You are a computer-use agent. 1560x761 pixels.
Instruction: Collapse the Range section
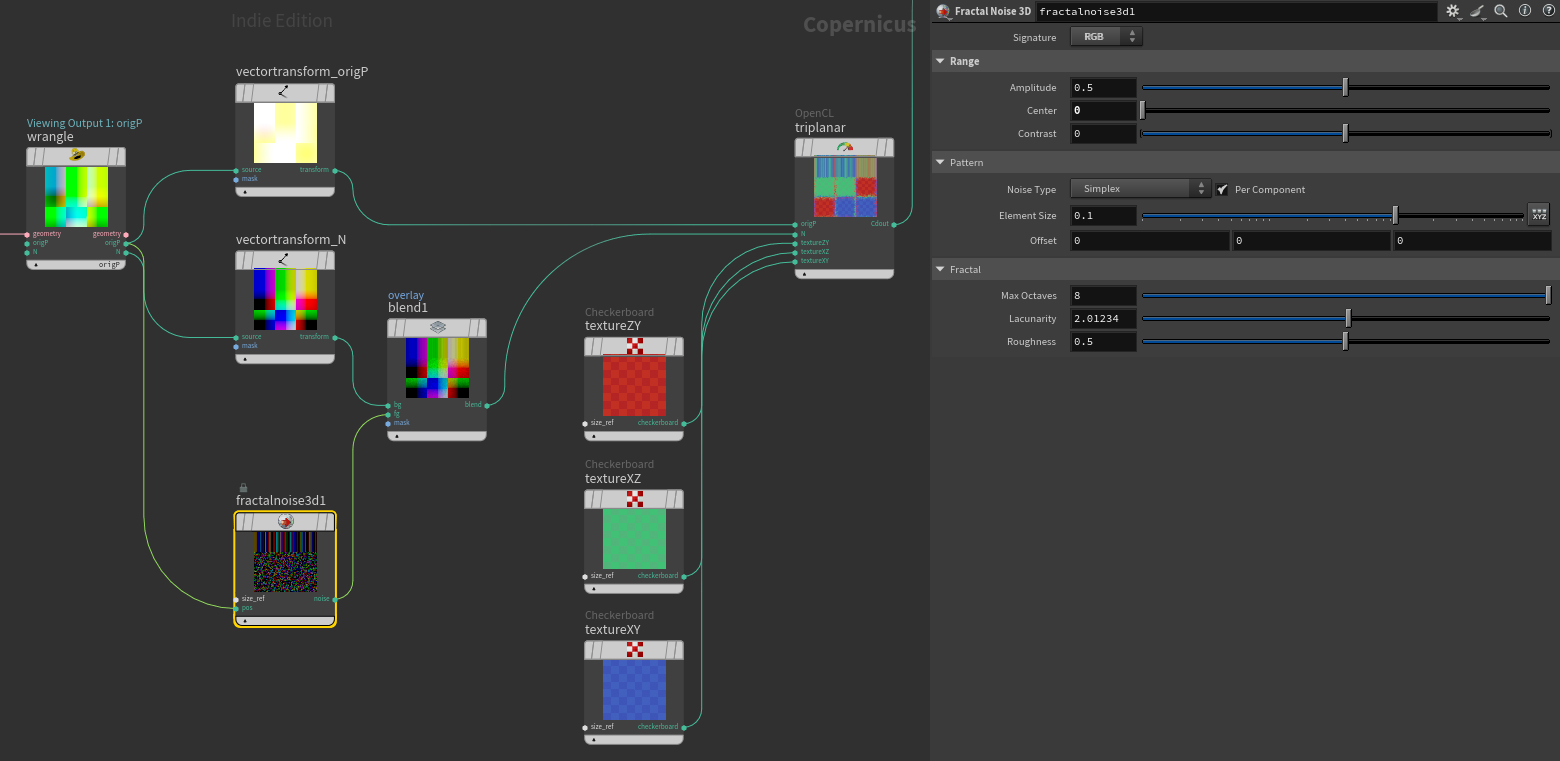940,61
